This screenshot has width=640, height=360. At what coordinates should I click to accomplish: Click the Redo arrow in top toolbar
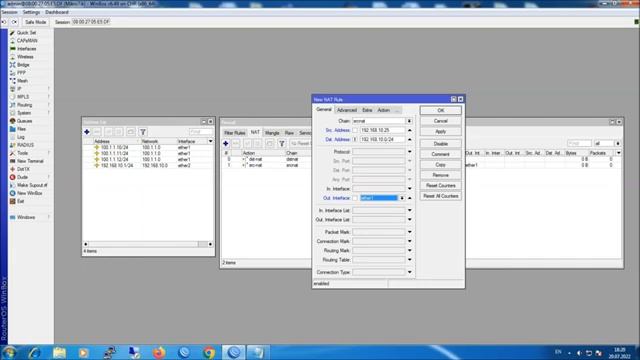pos(14,22)
